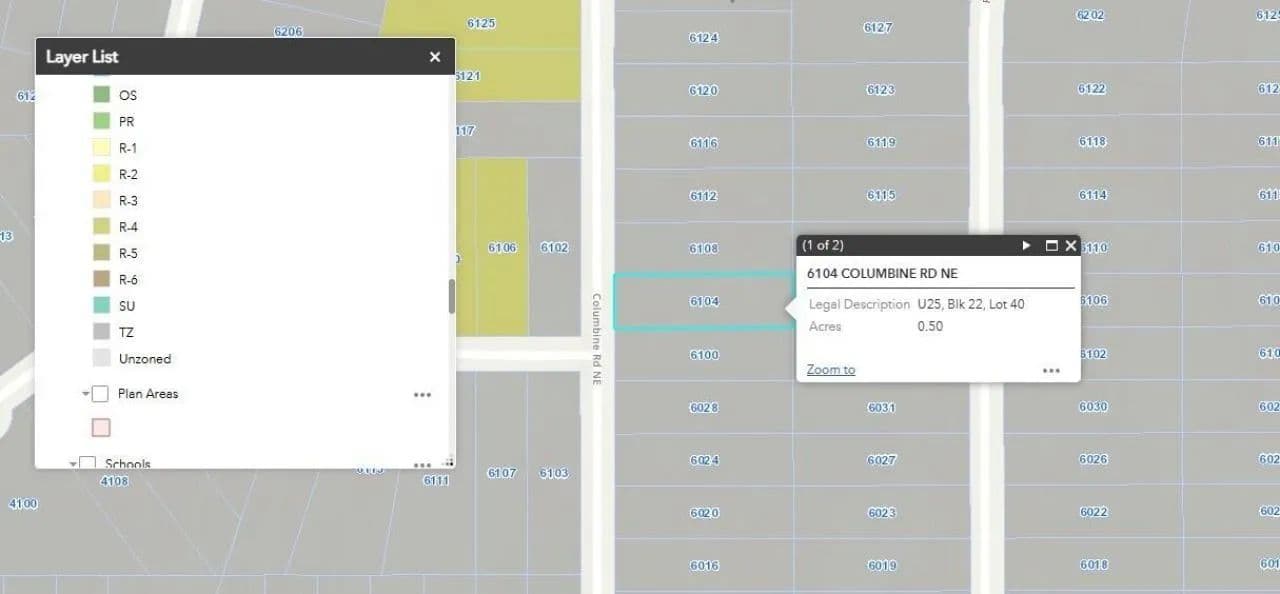Open Schools layer options ellipsis

coord(422,464)
